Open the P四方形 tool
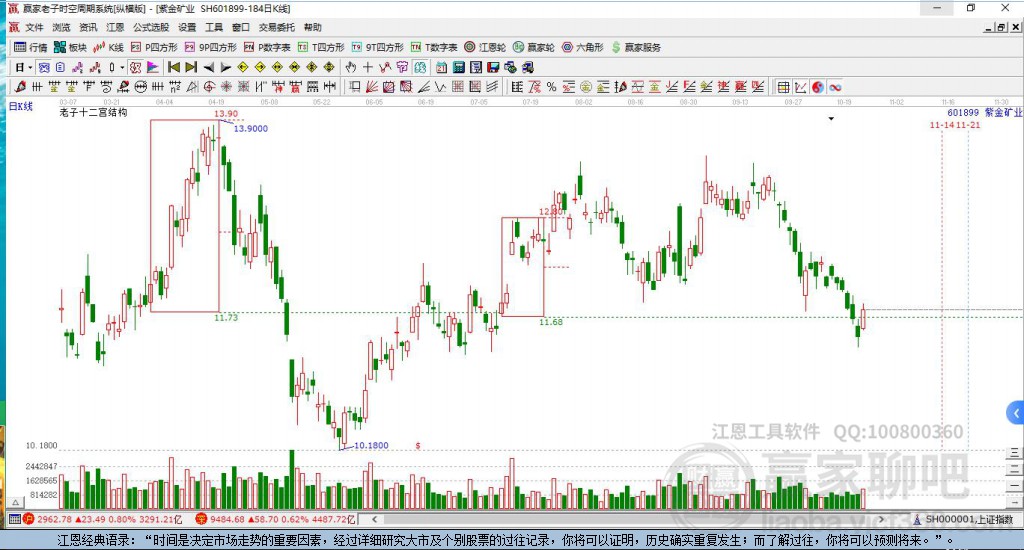This screenshot has height=550, width=1024. point(154,47)
